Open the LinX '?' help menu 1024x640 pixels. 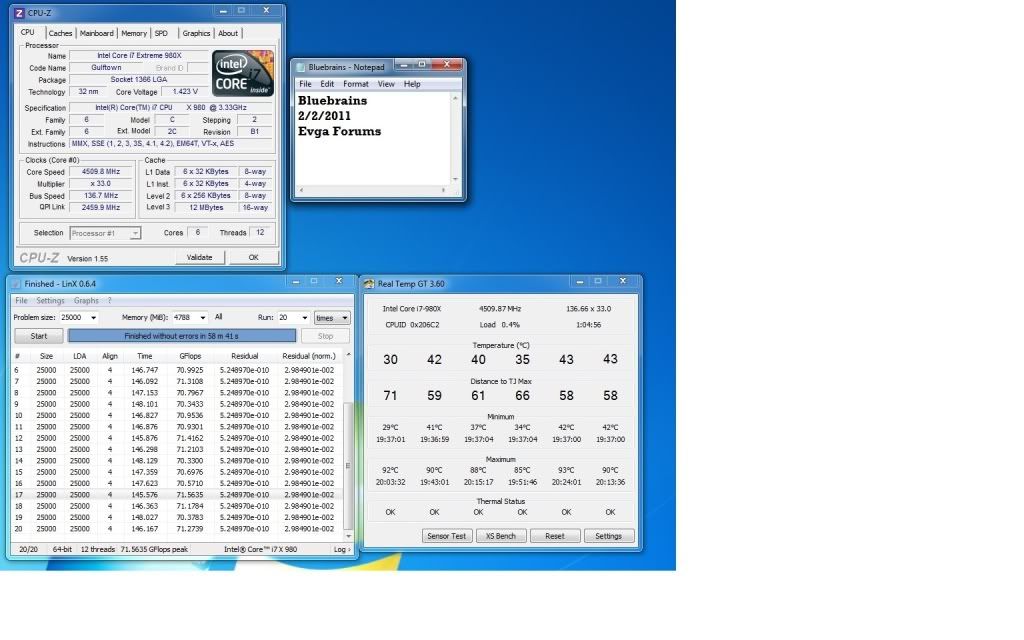[110, 300]
